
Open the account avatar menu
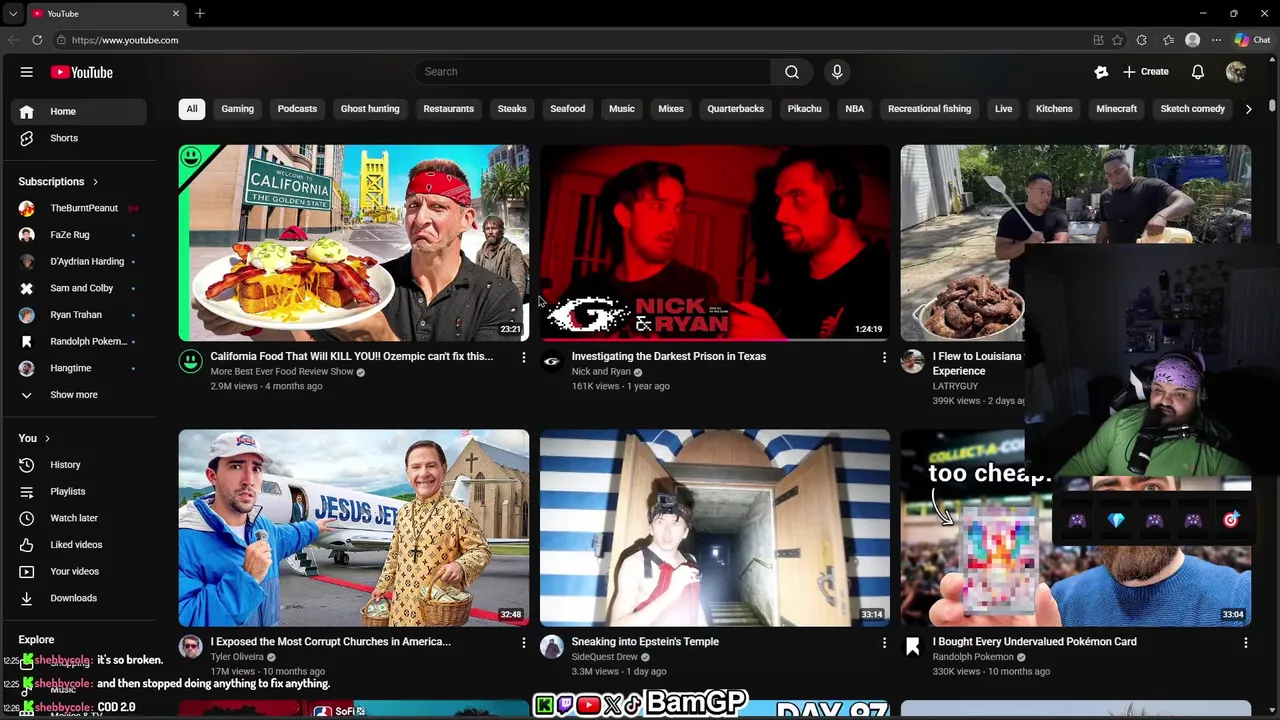[x=1236, y=72]
